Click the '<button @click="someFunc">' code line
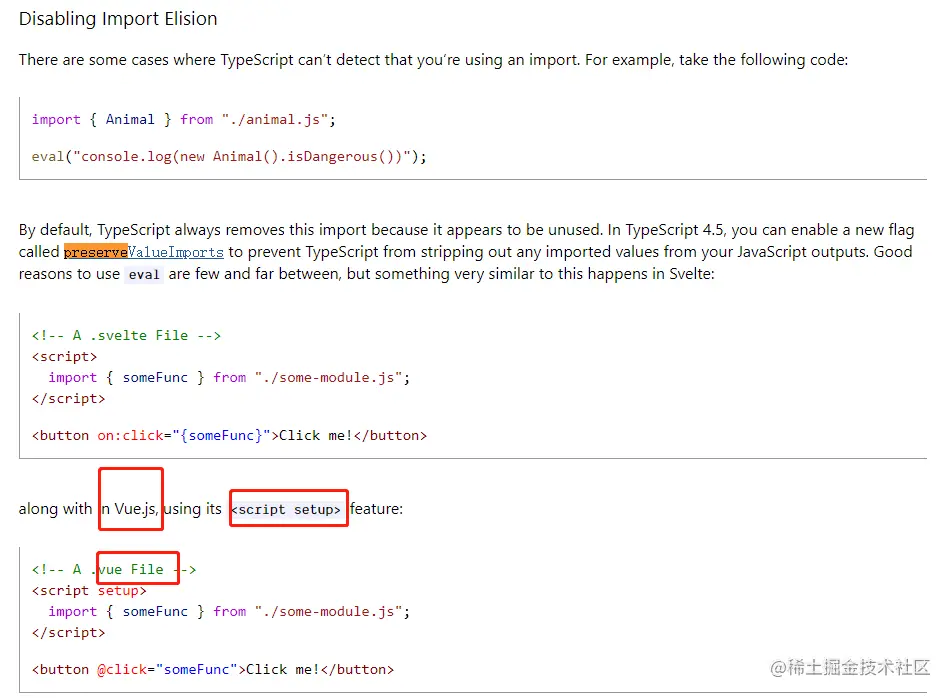The width and height of the screenshot is (951, 698). coord(213,669)
